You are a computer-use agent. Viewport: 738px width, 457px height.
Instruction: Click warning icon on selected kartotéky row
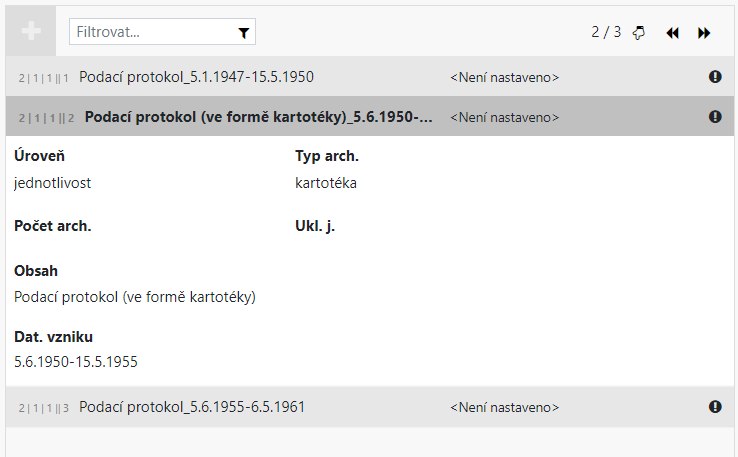(715, 117)
